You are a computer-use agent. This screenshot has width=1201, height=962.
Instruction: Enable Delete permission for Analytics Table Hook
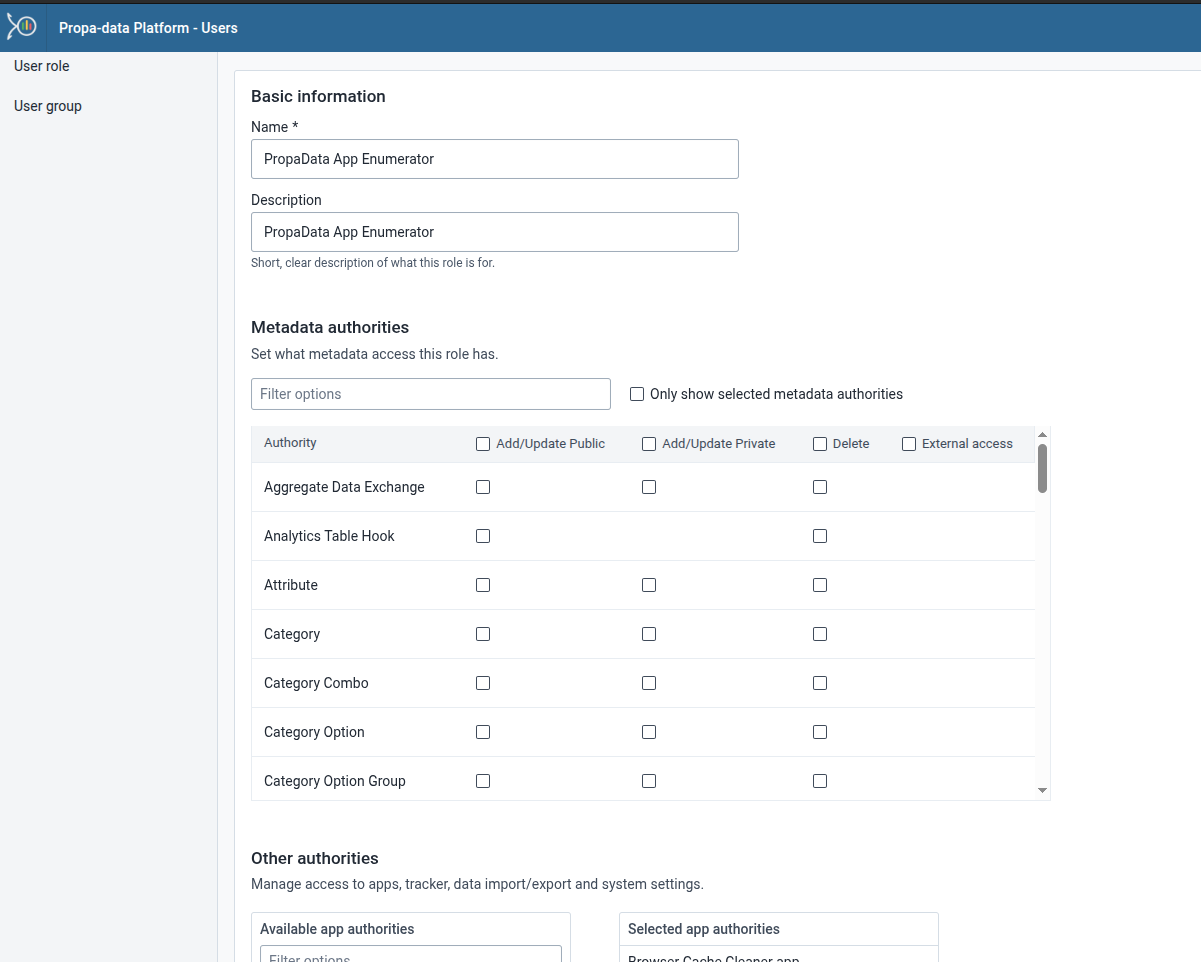tap(820, 536)
